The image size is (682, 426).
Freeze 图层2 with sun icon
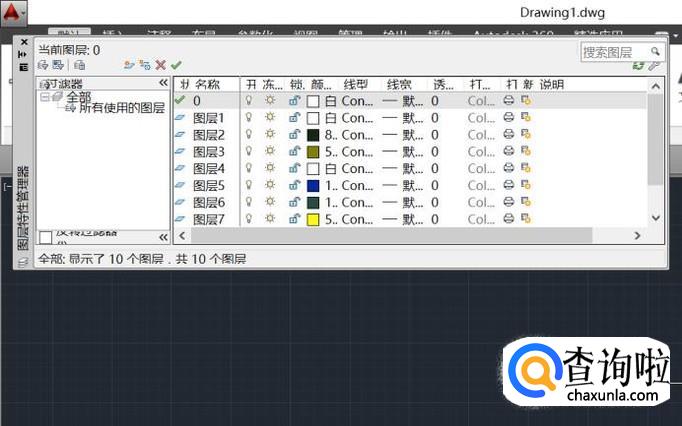(270, 134)
